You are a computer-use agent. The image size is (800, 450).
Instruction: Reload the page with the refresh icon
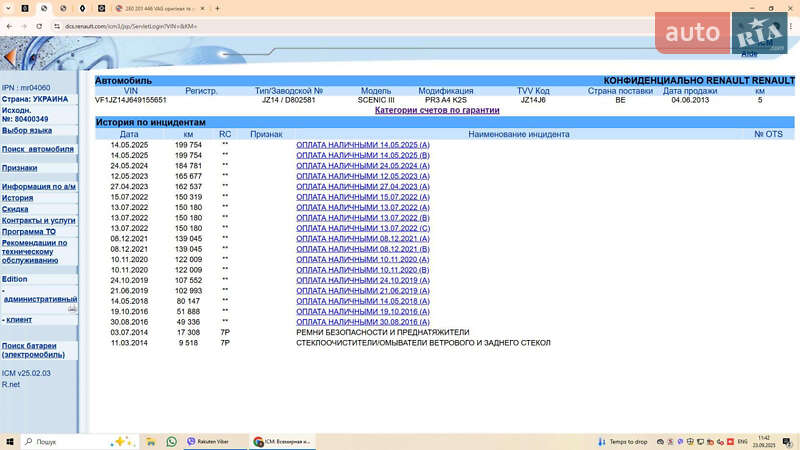pos(39,25)
